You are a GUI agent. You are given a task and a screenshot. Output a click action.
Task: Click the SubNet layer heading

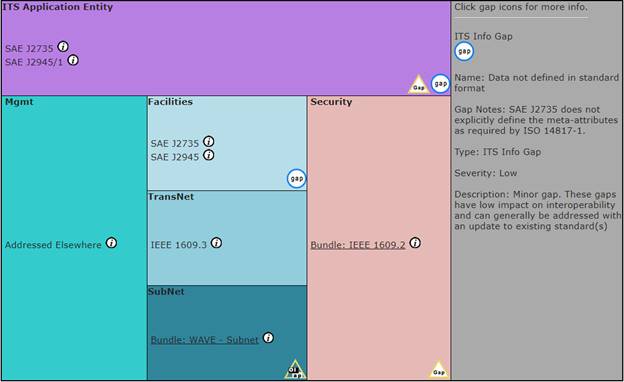(x=166, y=291)
